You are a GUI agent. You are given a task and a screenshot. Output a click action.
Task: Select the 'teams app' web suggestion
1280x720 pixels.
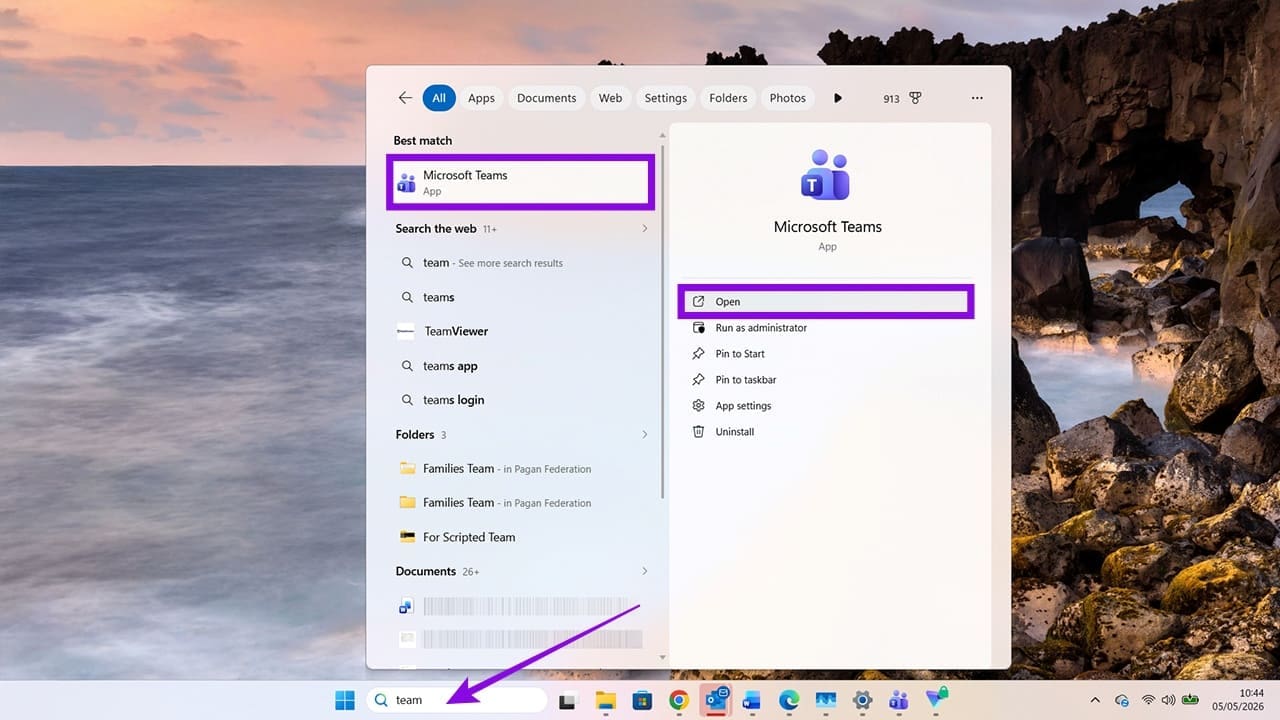pos(522,366)
